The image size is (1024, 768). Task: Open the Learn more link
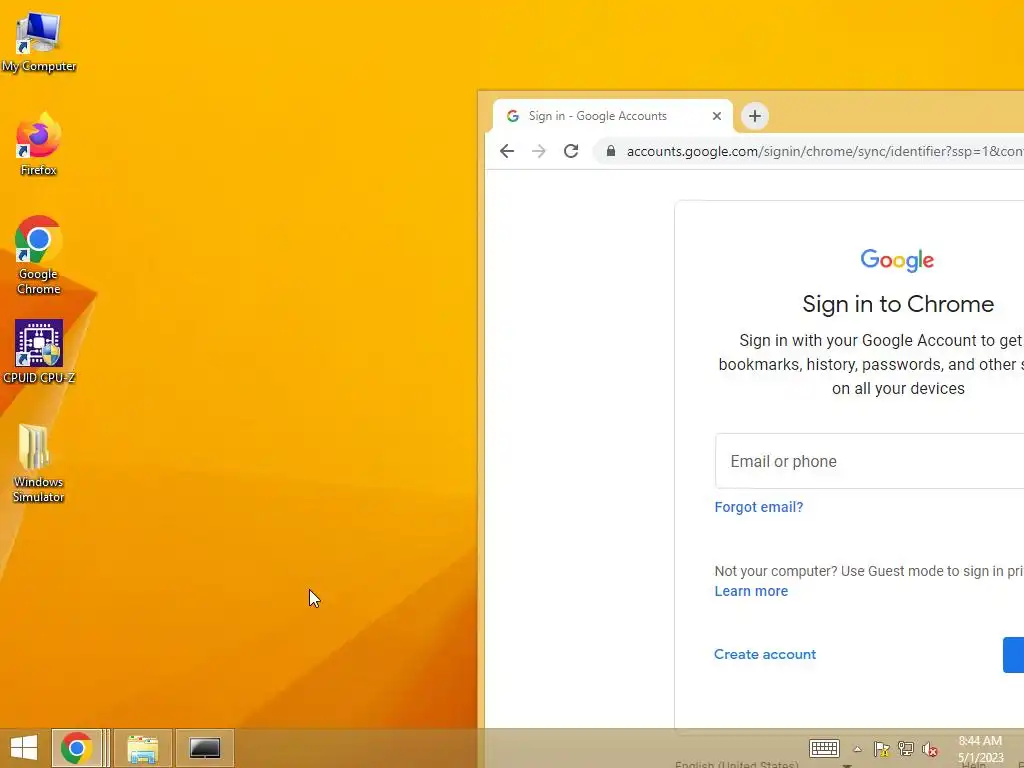(751, 591)
